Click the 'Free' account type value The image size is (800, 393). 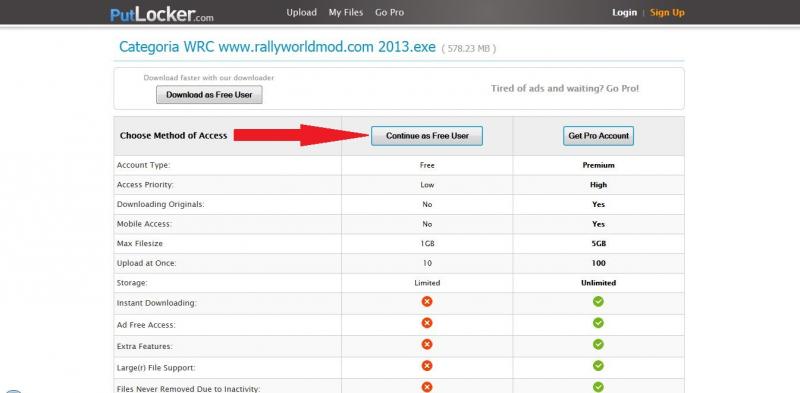coord(427,165)
